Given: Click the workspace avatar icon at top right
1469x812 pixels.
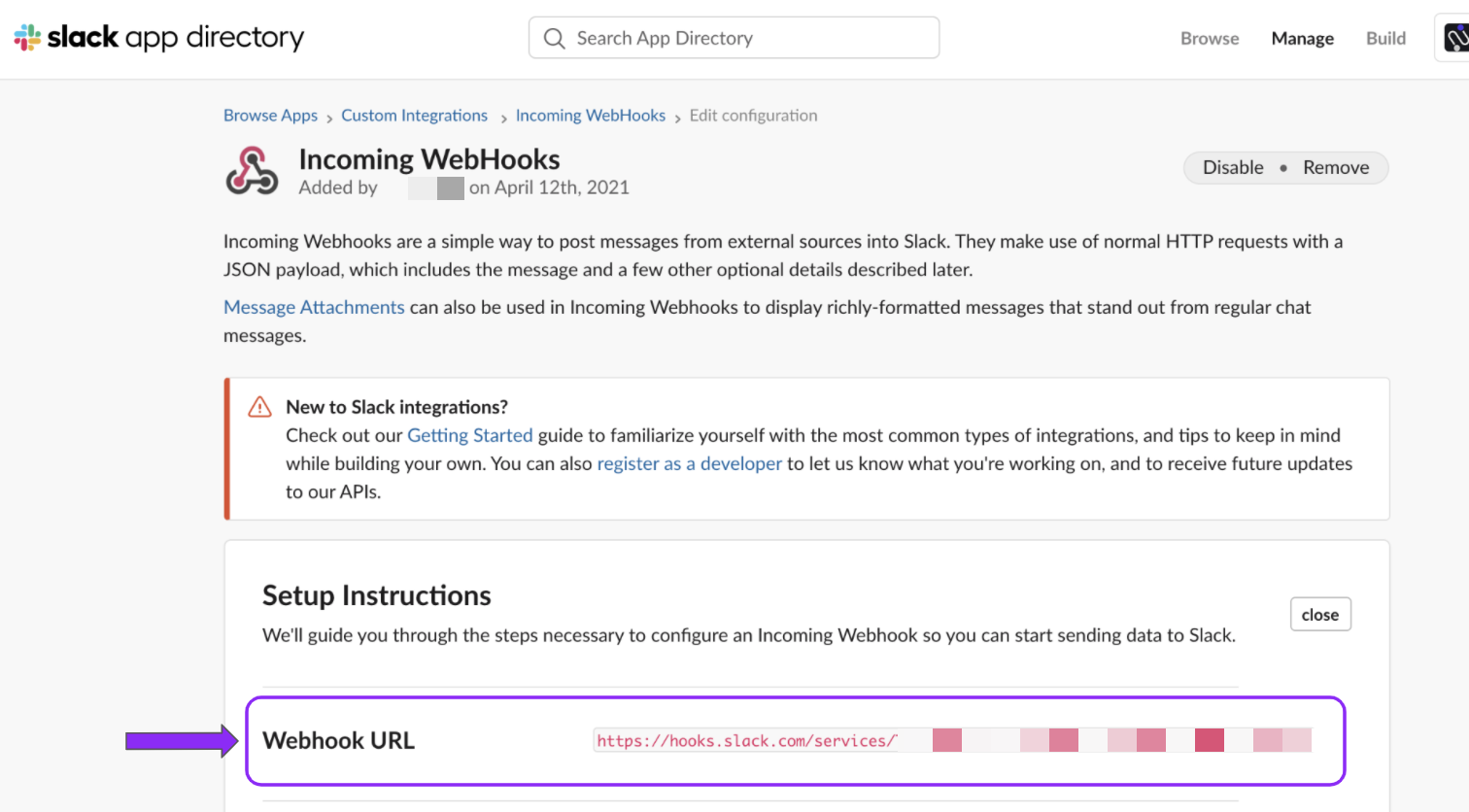Looking at the screenshot, I should [x=1454, y=38].
